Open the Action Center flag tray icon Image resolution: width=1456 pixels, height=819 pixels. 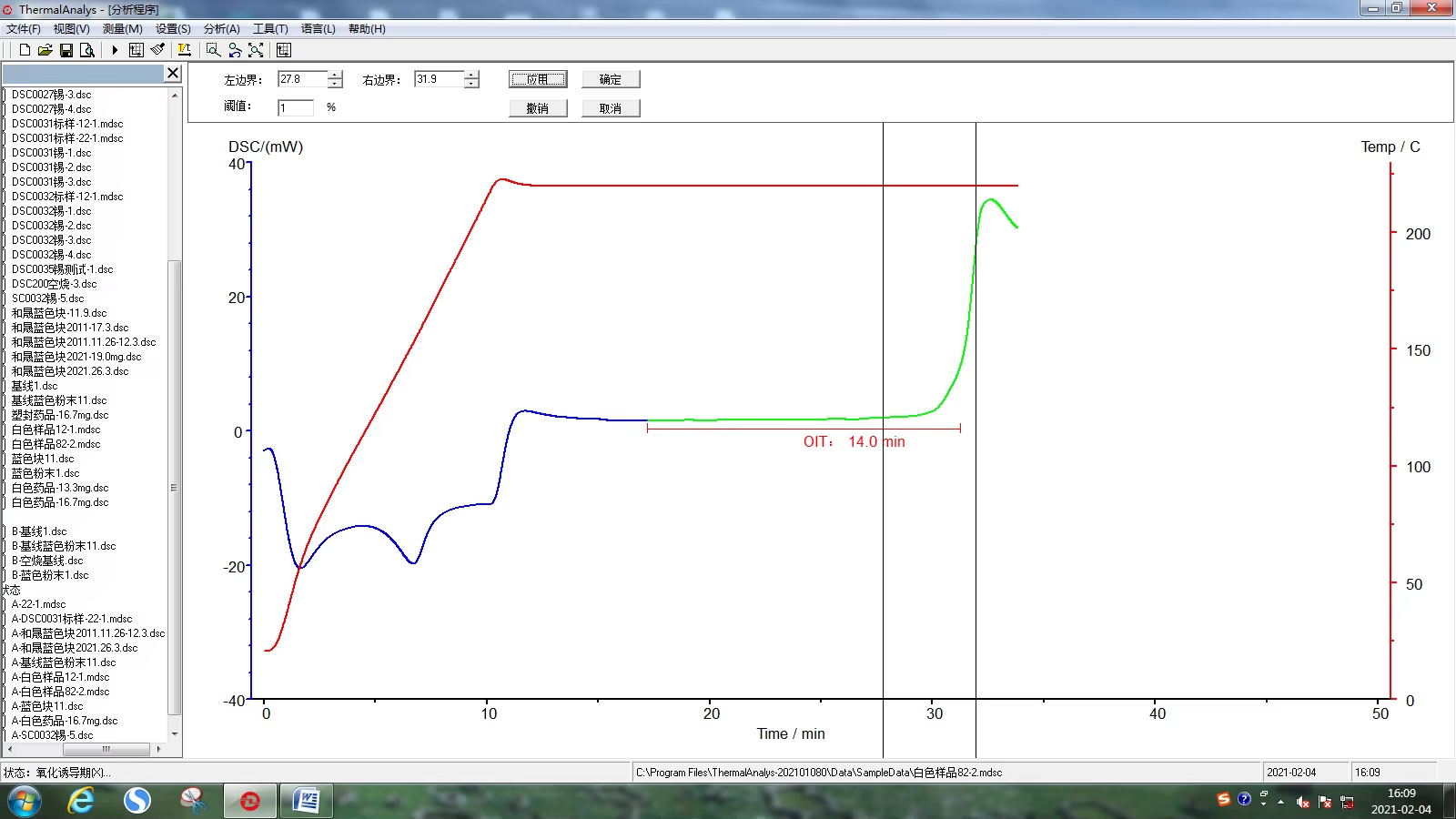pyautogui.click(x=1325, y=802)
